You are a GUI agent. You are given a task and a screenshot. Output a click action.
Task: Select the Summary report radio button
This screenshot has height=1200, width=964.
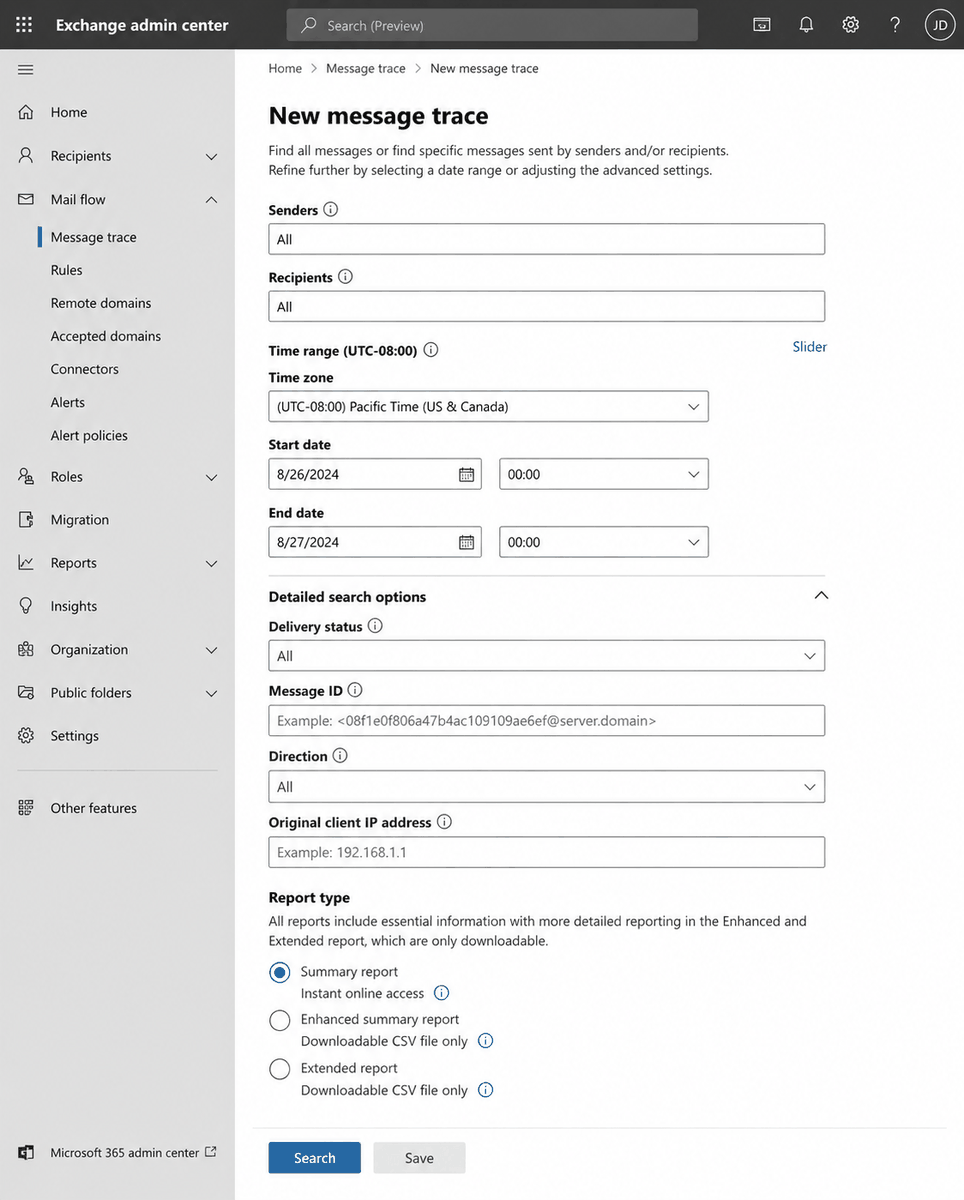coord(280,972)
